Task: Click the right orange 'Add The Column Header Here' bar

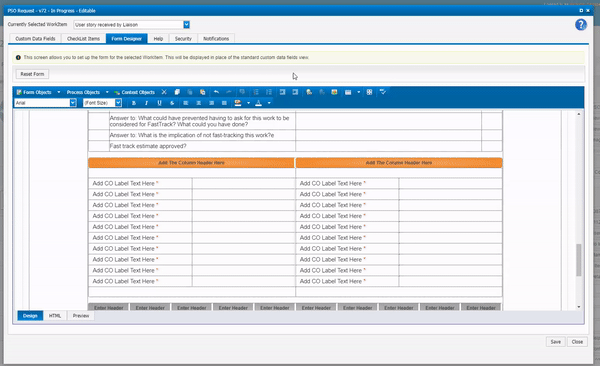Action: pyautogui.click(x=399, y=163)
